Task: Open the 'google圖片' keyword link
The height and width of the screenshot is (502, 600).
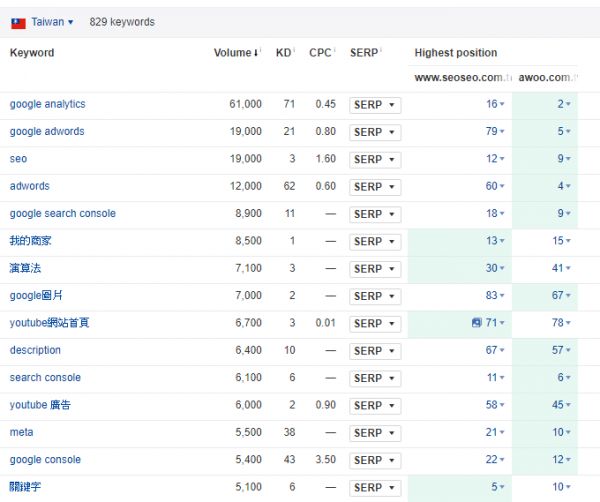Action: click(36, 295)
